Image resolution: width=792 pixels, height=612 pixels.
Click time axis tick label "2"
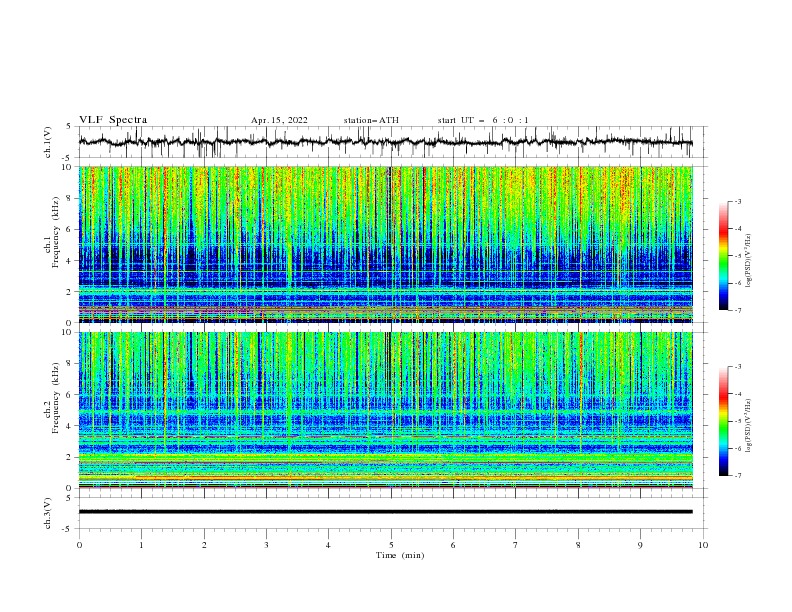pos(204,545)
